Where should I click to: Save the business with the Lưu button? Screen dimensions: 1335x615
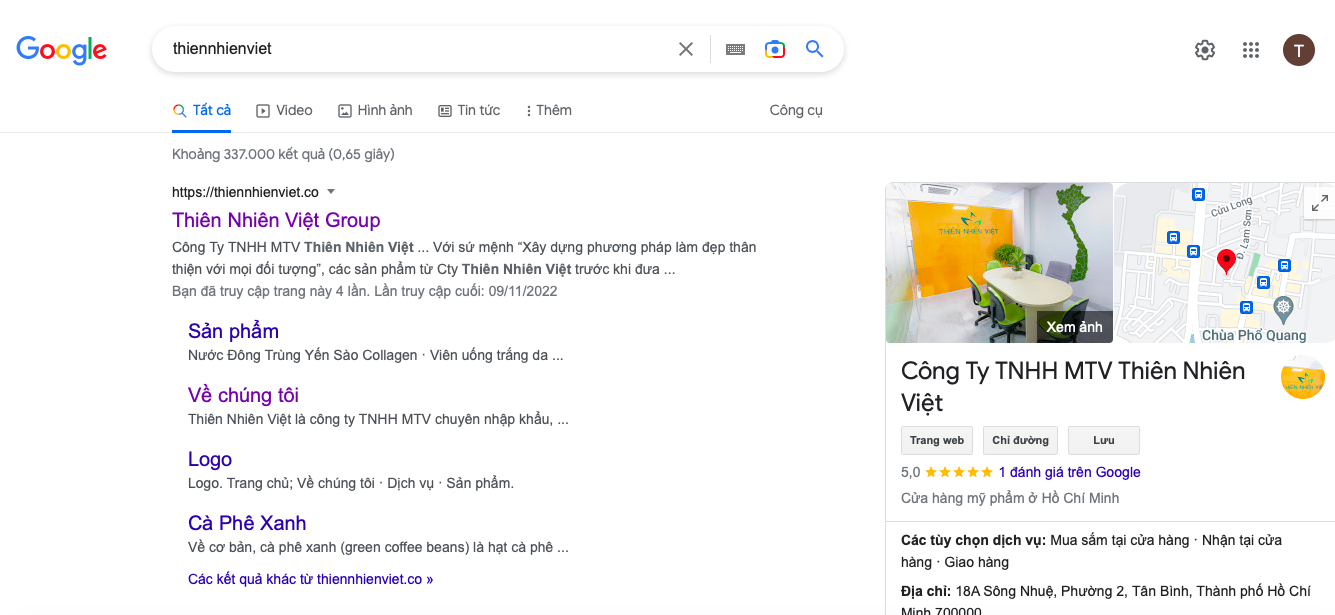(1103, 440)
